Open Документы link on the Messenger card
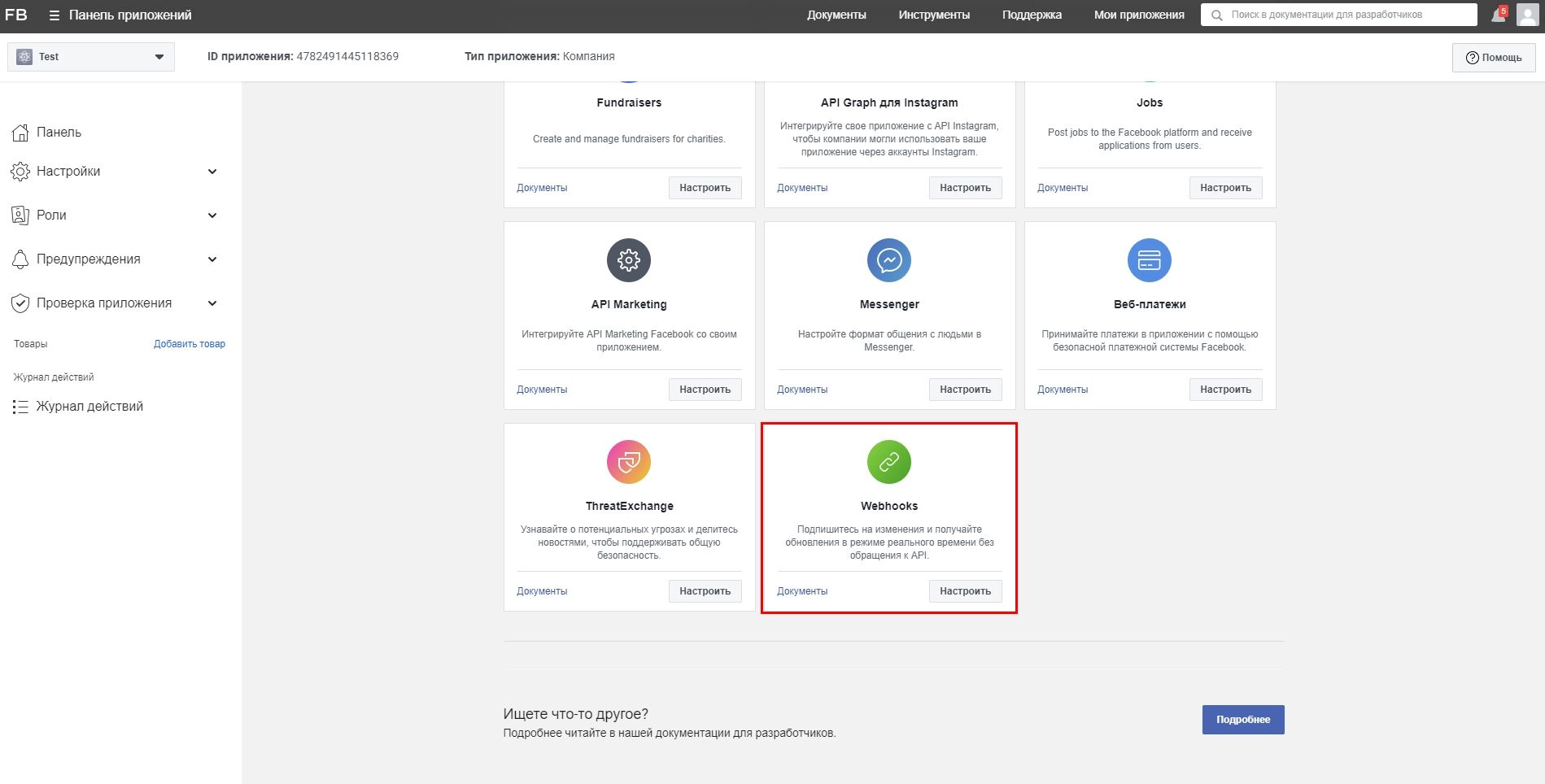 point(802,390)
